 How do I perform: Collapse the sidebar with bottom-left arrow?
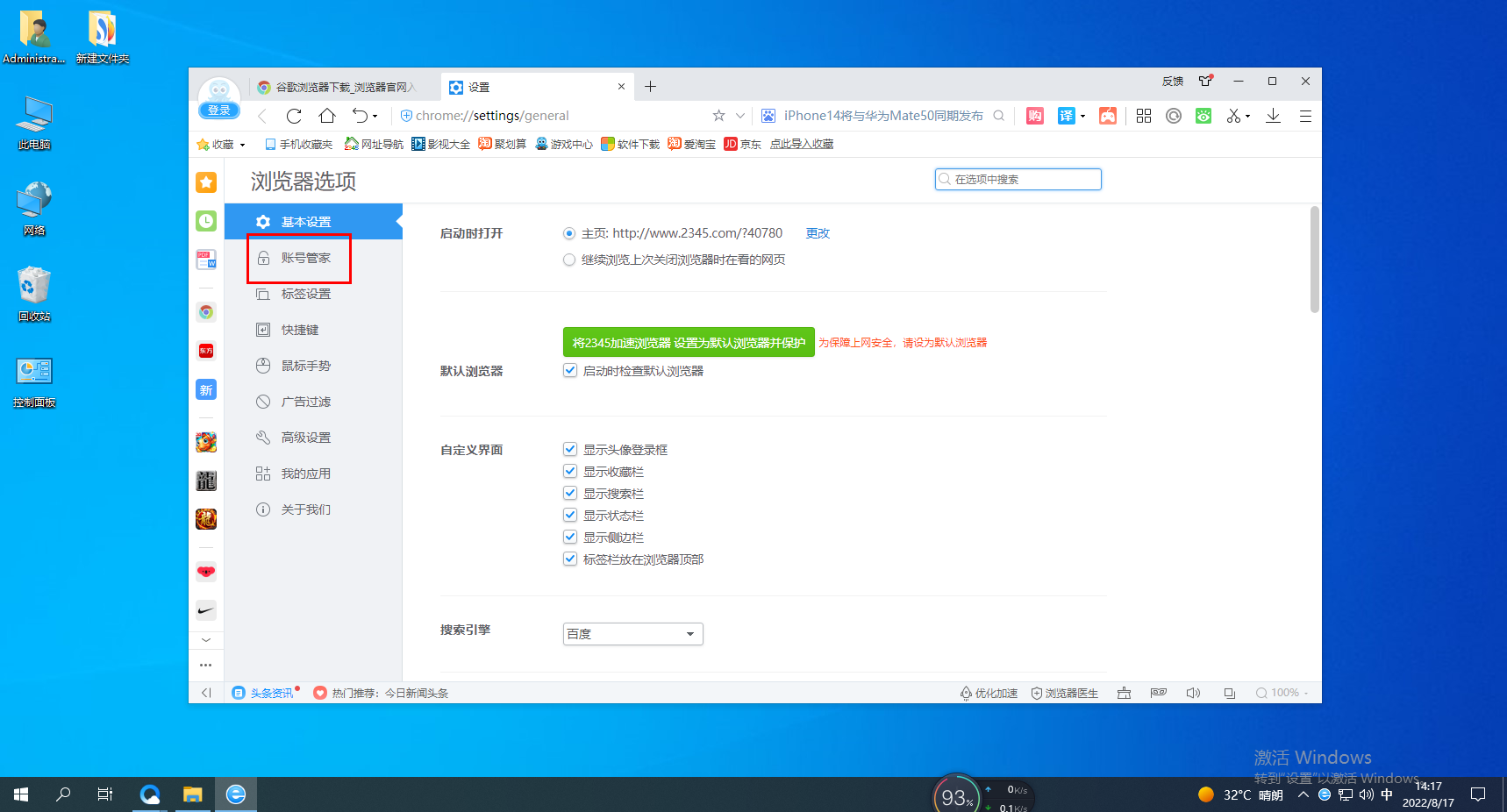pos(206,693)
